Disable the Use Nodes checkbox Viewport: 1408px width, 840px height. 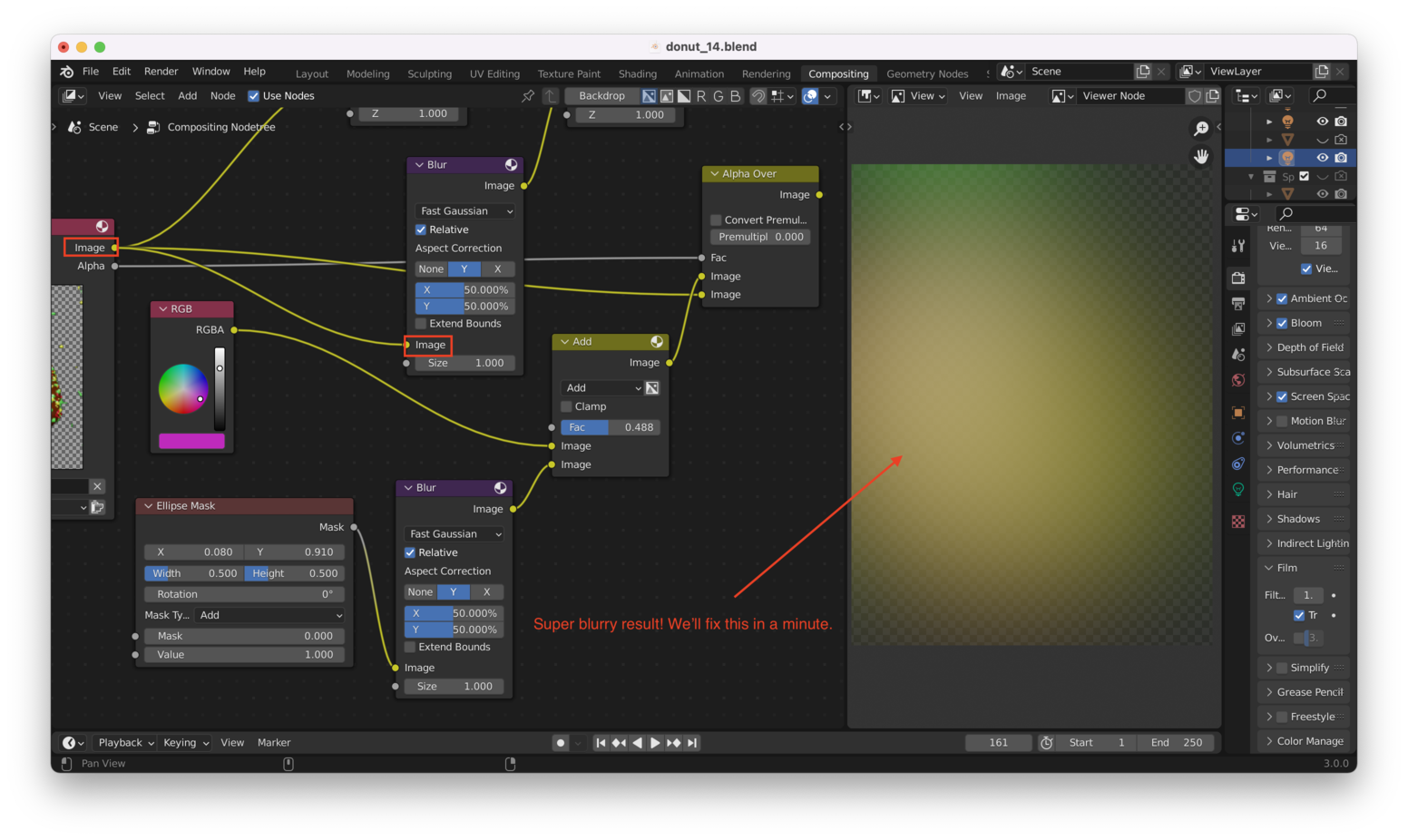pos(254,96)
